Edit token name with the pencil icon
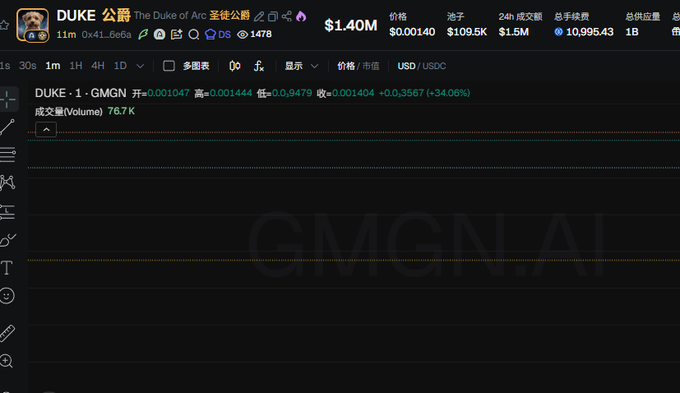680x393 pixels. (259, 16)
